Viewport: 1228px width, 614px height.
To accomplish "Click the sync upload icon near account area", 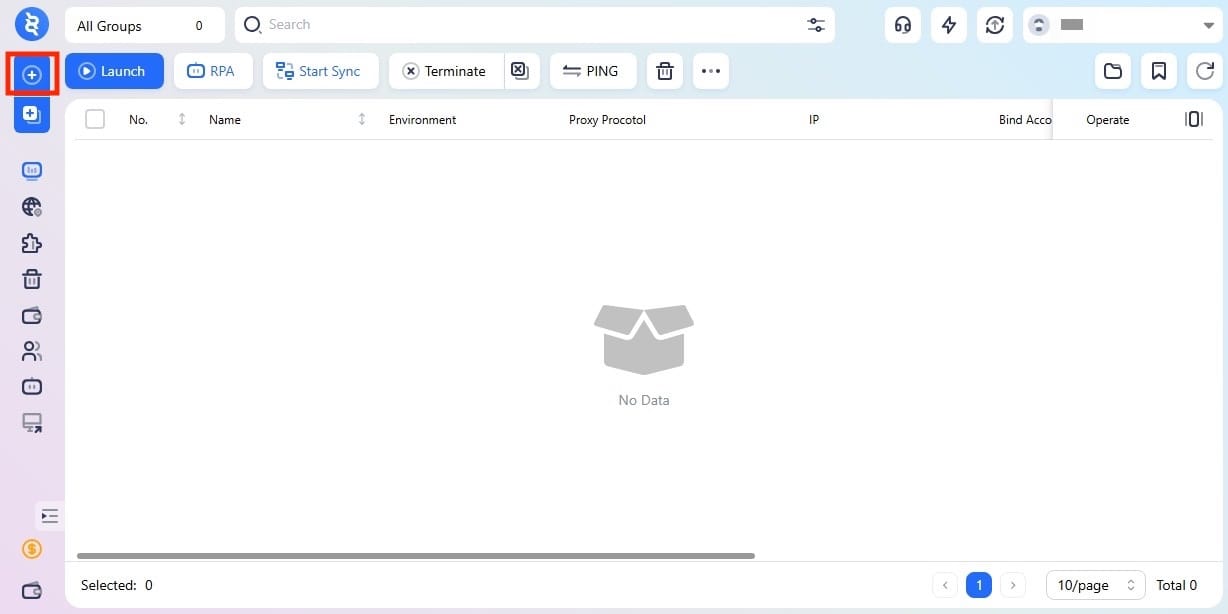I will tap(994, 24).
